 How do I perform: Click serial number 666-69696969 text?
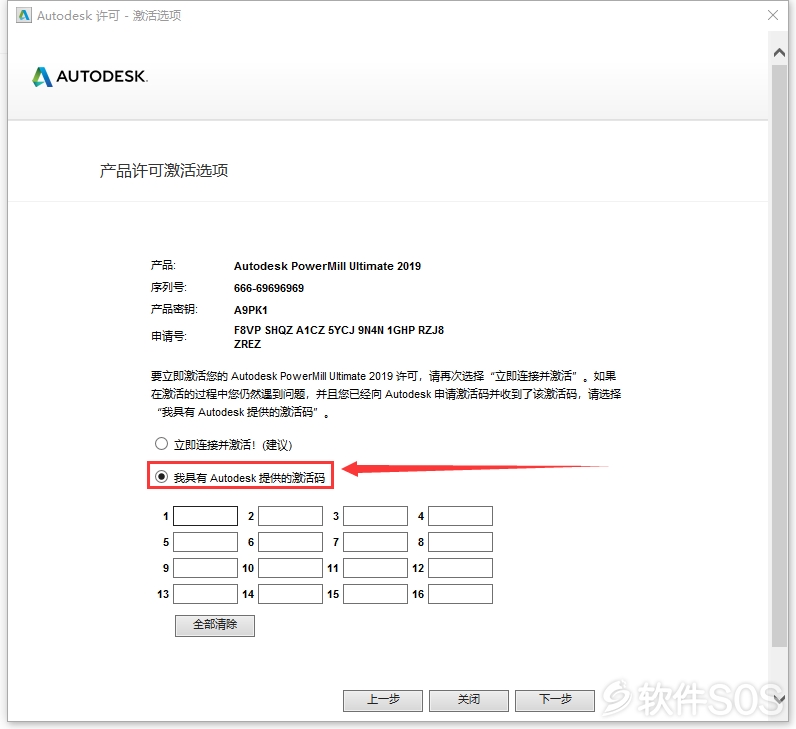269,288
